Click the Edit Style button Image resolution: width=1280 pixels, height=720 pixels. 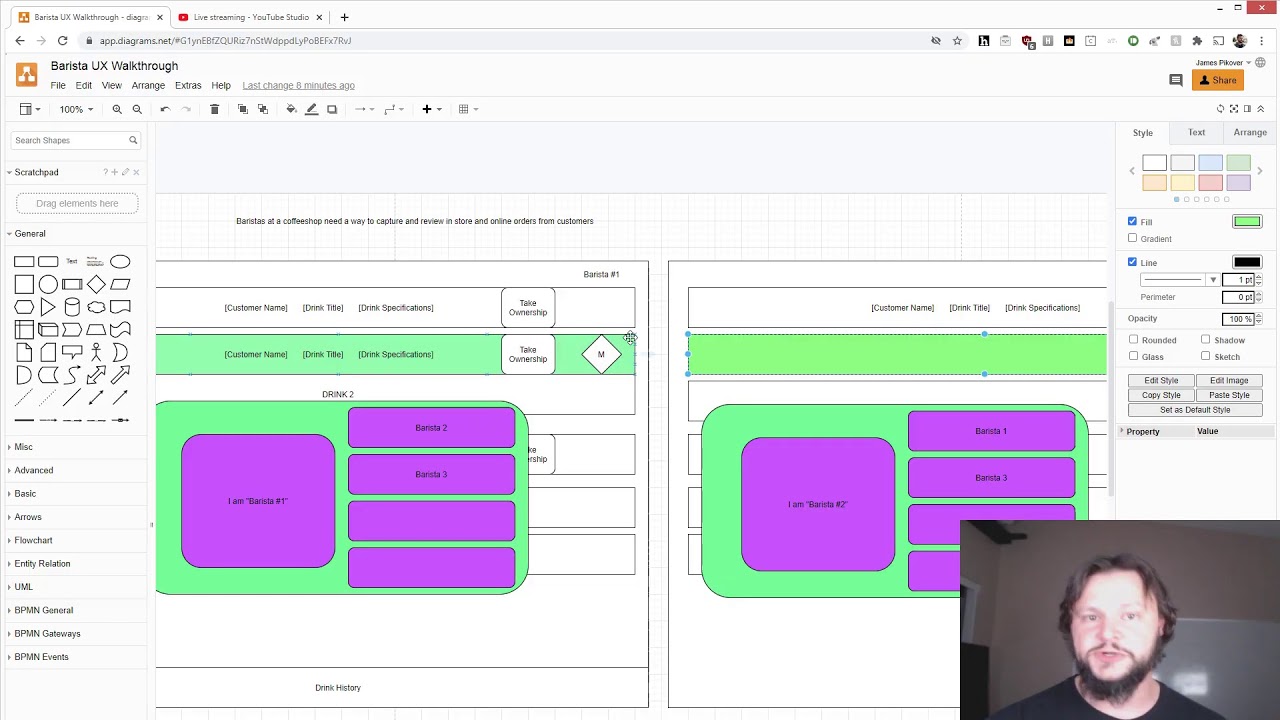pos(1161,380)
